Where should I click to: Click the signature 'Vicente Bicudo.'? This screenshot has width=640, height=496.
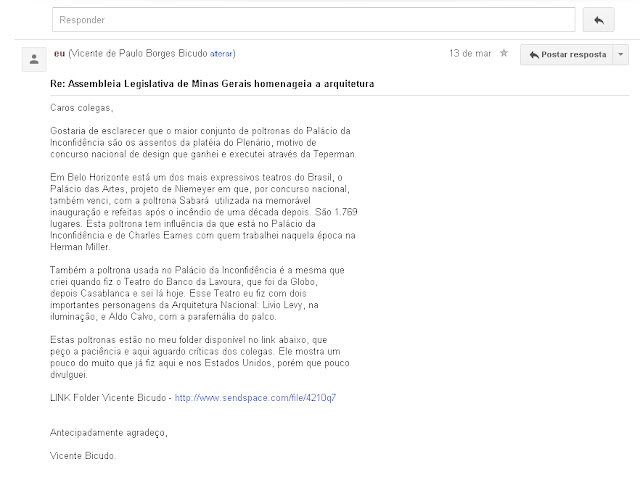tap(83, 456)
